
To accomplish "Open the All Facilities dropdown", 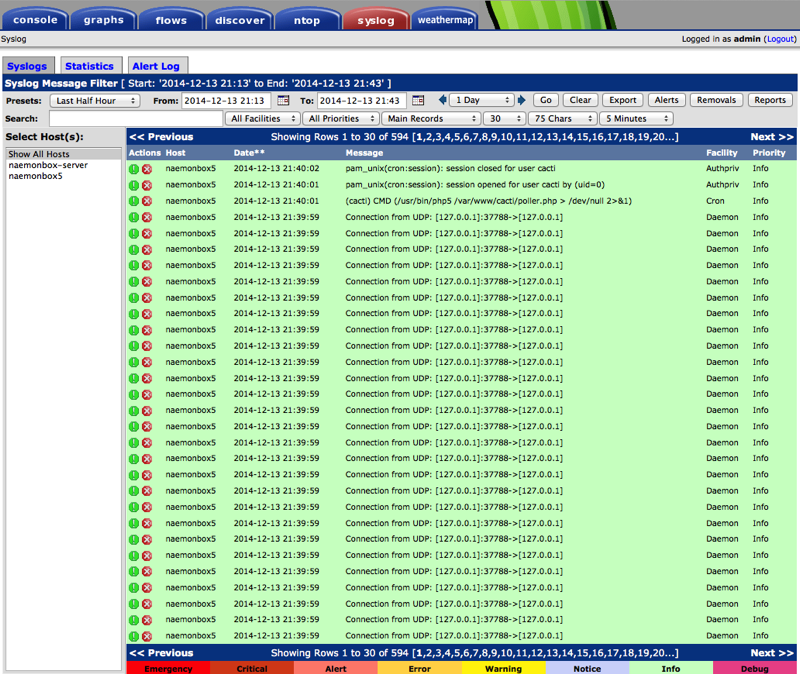I will pyautogui.click(x=263, y=119).
